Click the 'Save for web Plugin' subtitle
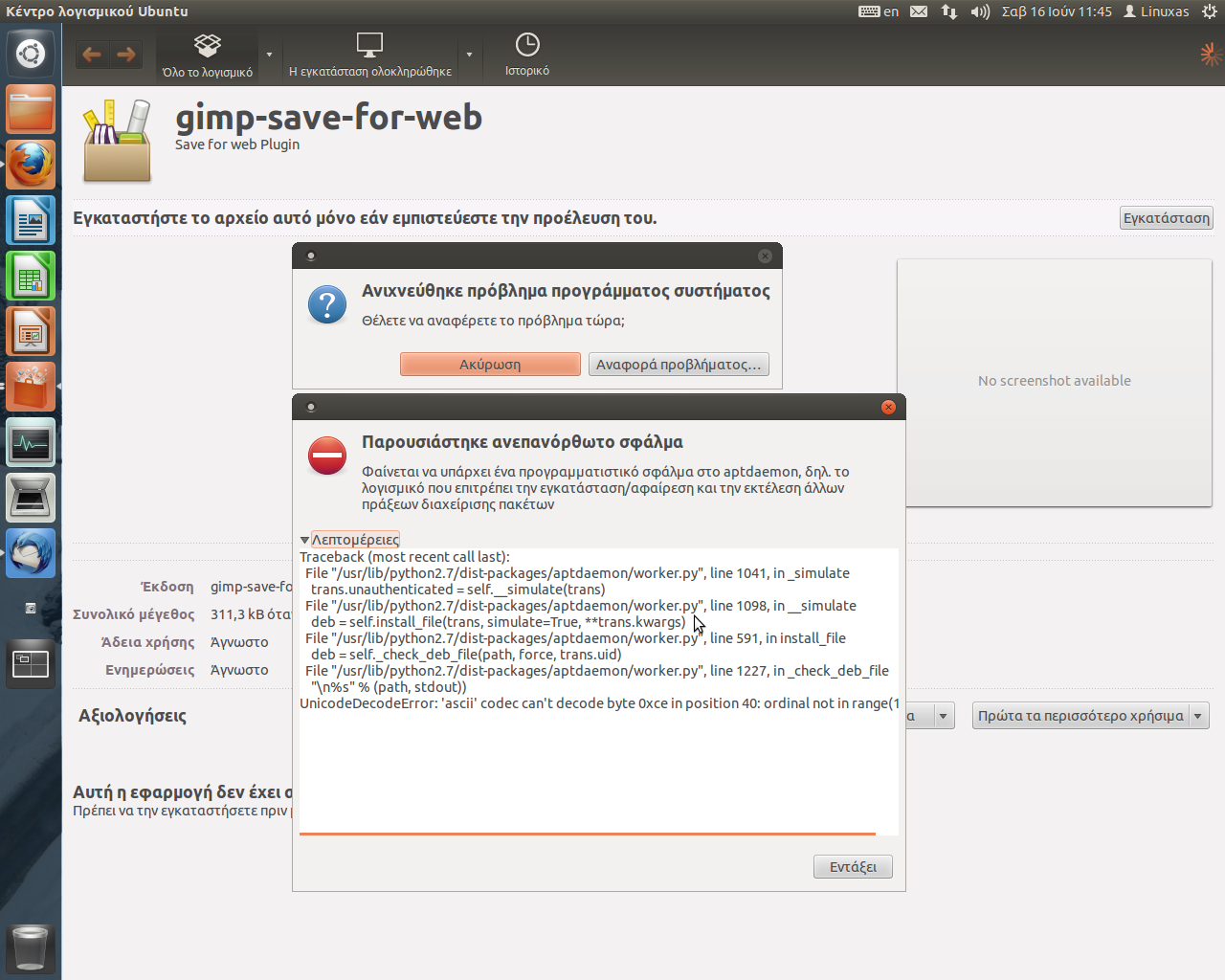The width and height of the screenshot is (1225, 980). click(237, 145)
